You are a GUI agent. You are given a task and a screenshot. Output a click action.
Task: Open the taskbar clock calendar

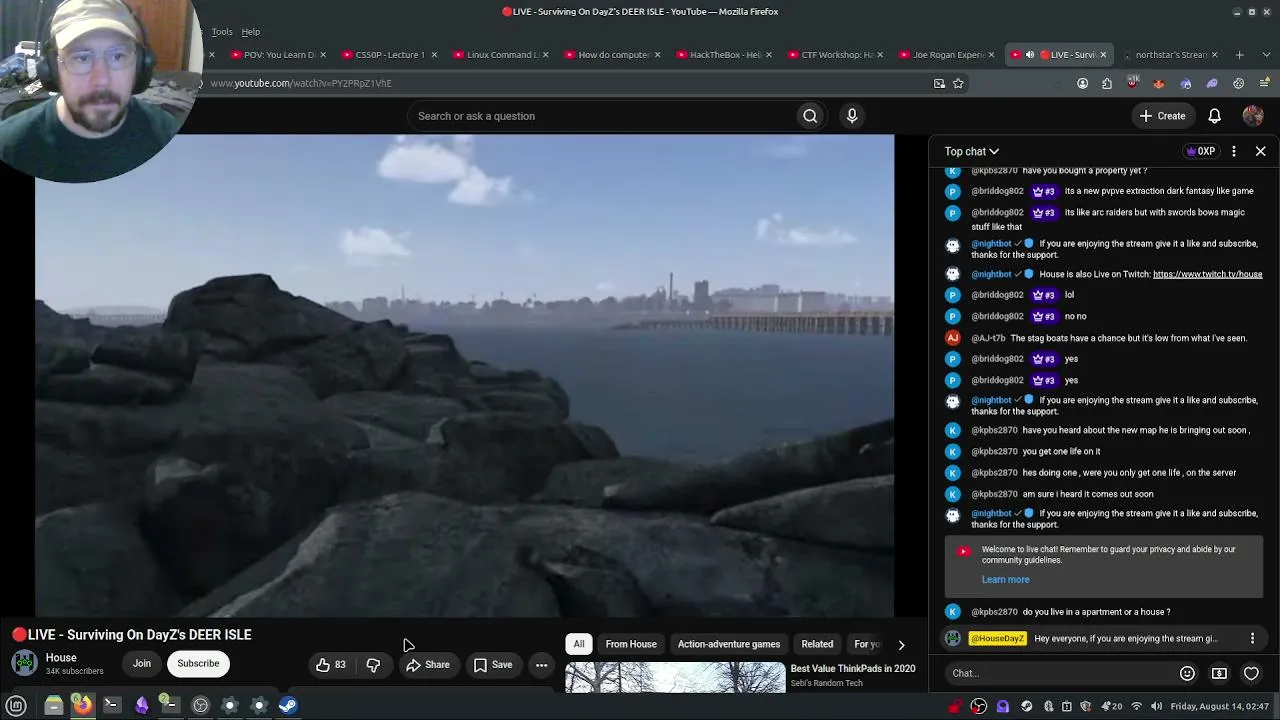click(x=1219, y=706)
